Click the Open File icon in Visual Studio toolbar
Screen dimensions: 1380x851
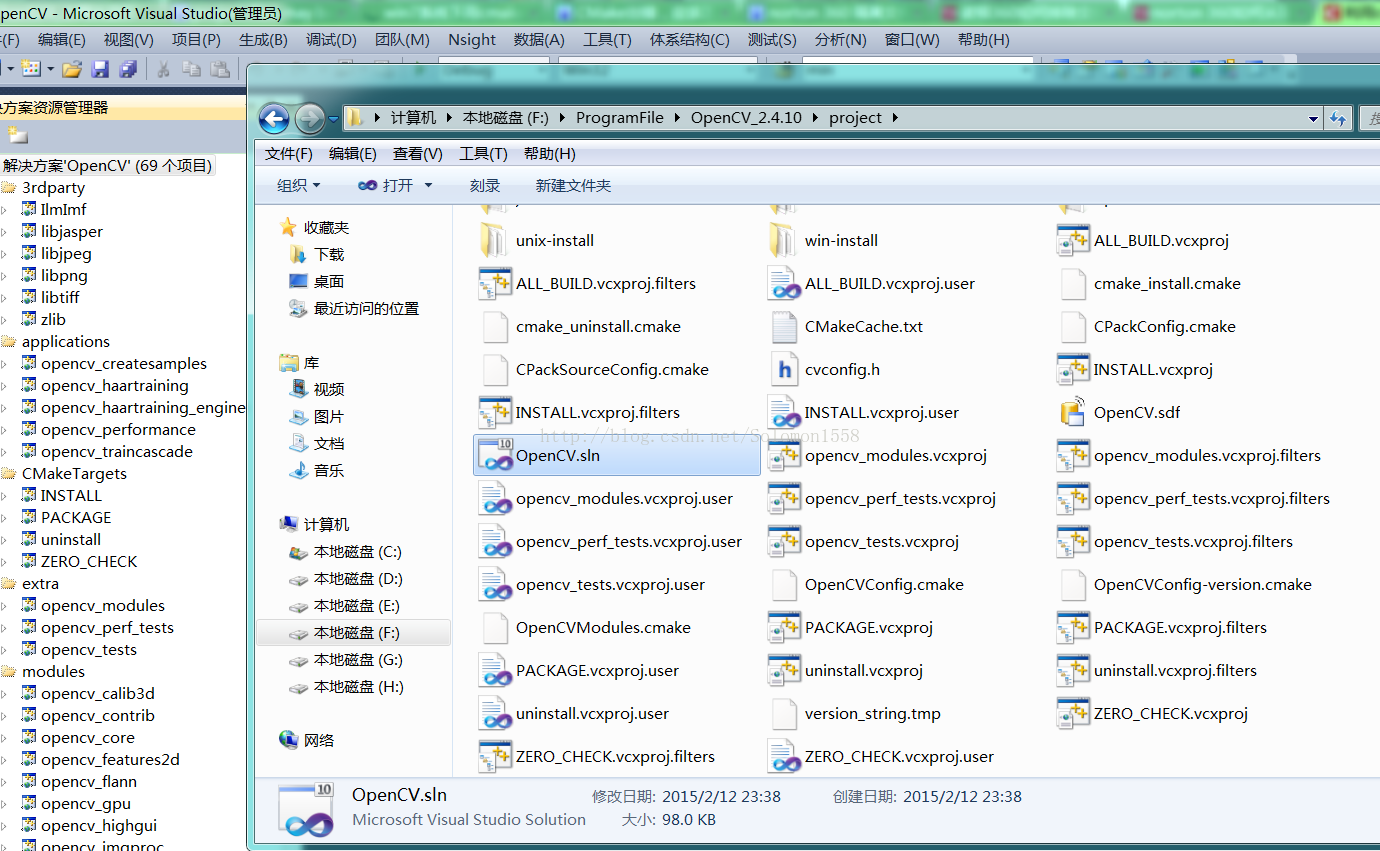71,69
